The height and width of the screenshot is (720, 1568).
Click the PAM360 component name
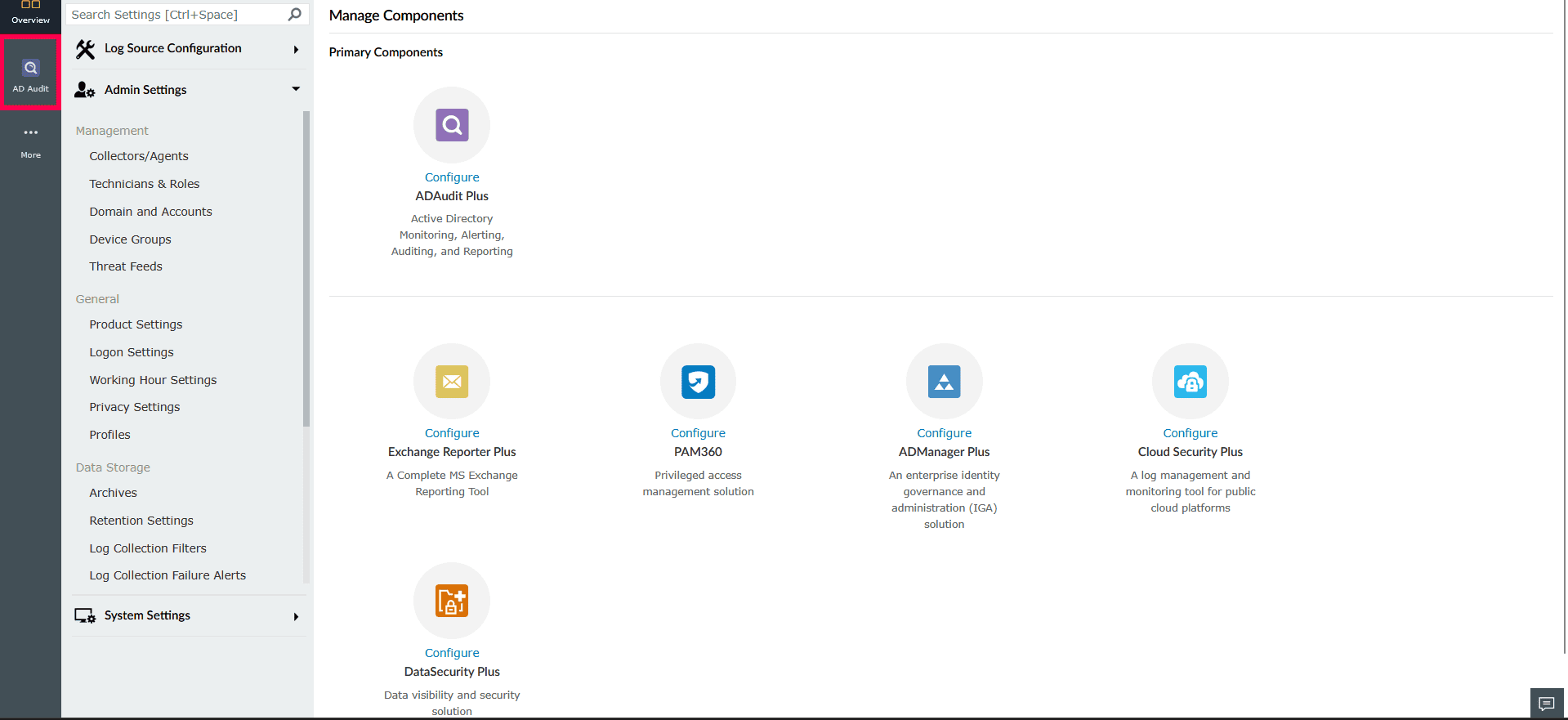click(699, 452)
